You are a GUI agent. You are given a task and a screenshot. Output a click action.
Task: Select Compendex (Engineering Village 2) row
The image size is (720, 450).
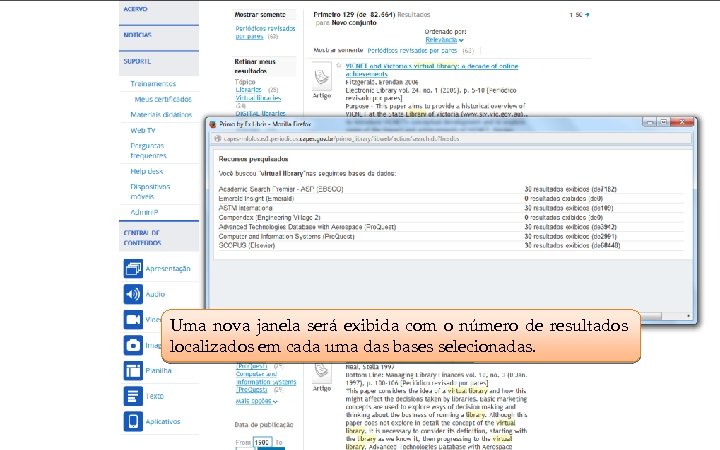pos(451,217)
